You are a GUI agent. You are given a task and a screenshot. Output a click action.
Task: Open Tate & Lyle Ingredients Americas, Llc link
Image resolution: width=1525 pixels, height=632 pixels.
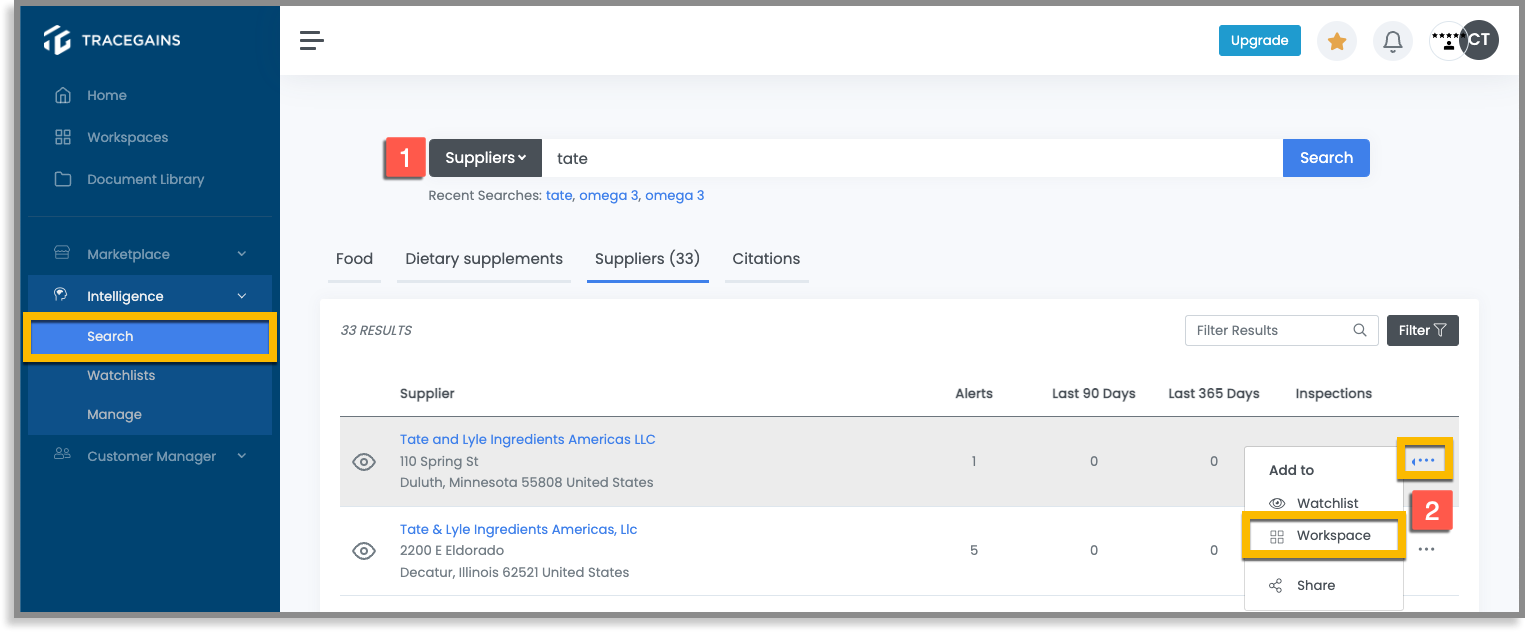tap(518, 530)
